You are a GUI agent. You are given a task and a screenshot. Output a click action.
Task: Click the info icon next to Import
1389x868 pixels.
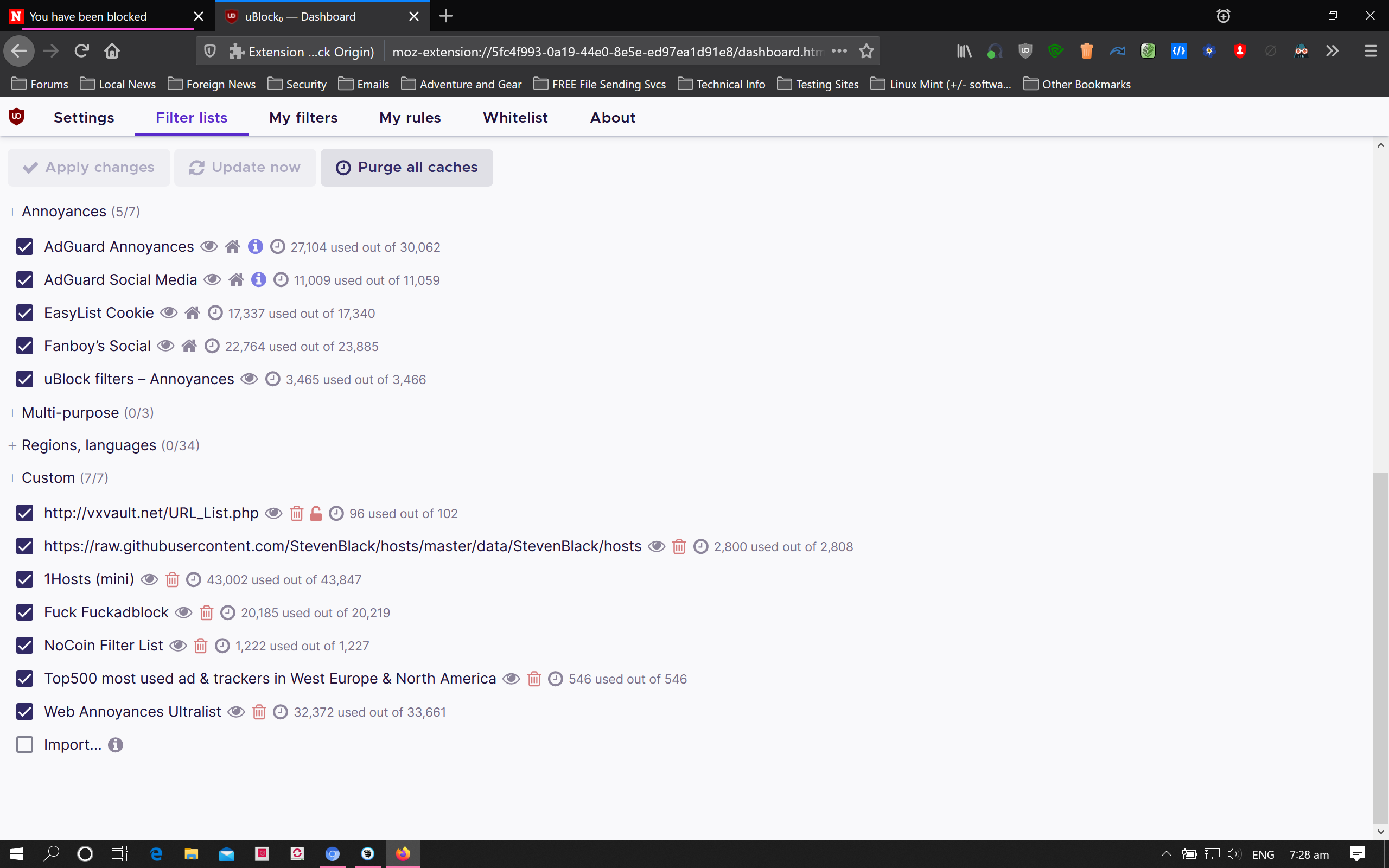pos(116,745)
